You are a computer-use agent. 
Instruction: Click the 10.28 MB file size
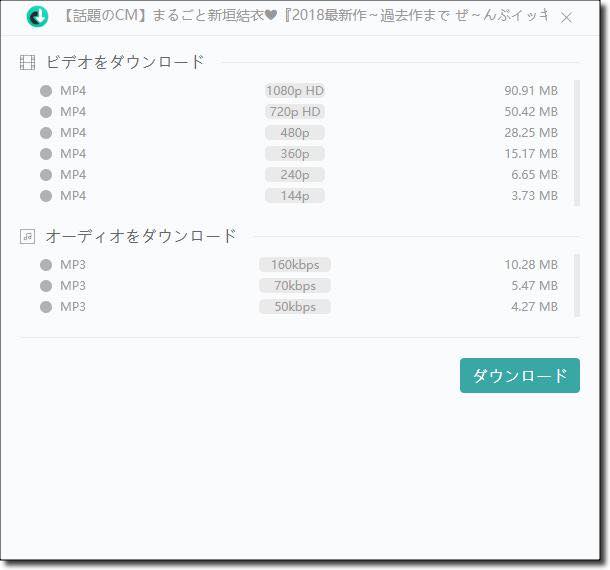click(x=531, y=265)
